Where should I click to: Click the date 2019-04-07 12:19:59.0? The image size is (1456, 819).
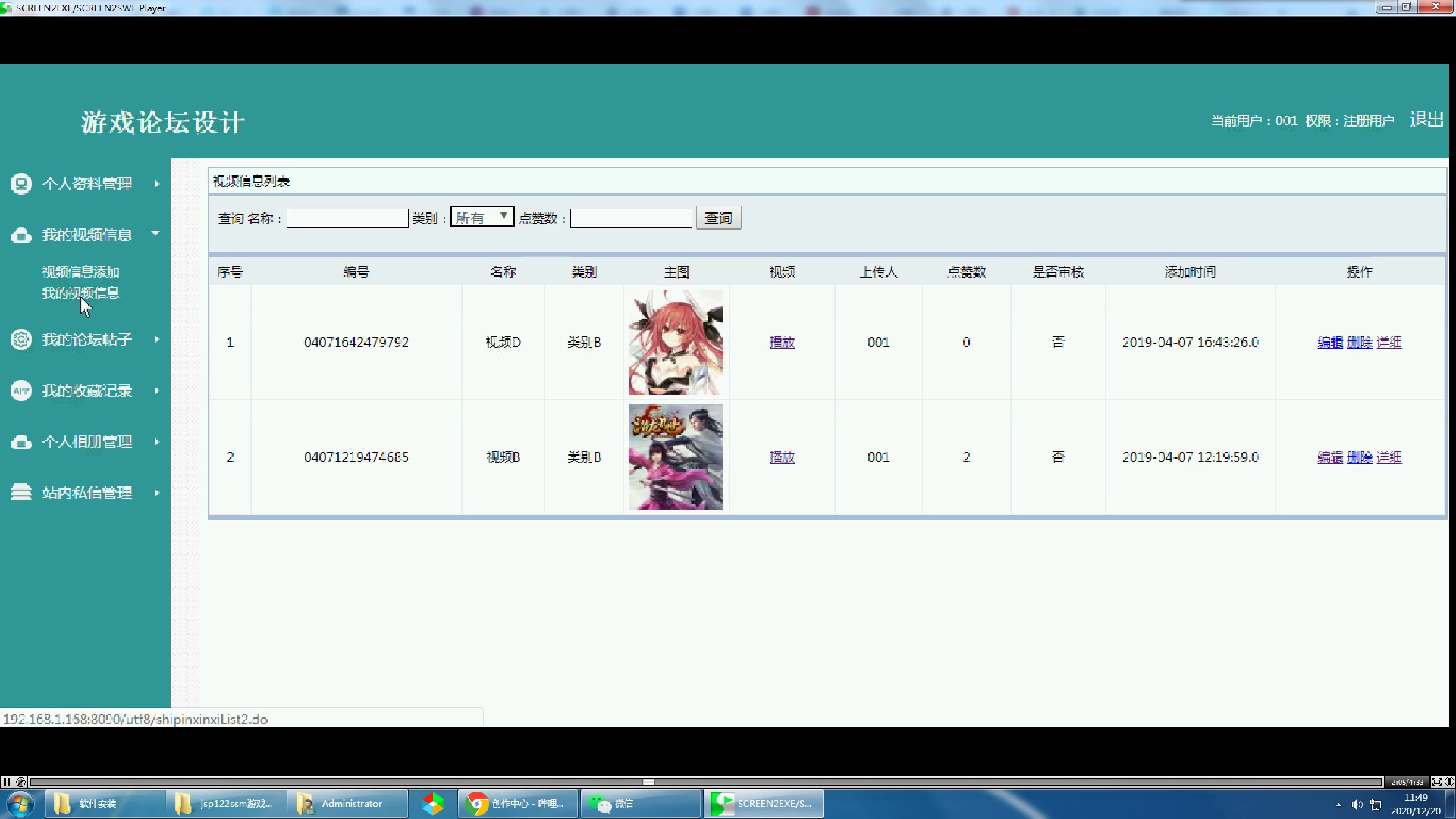[x=1190, y=457]
